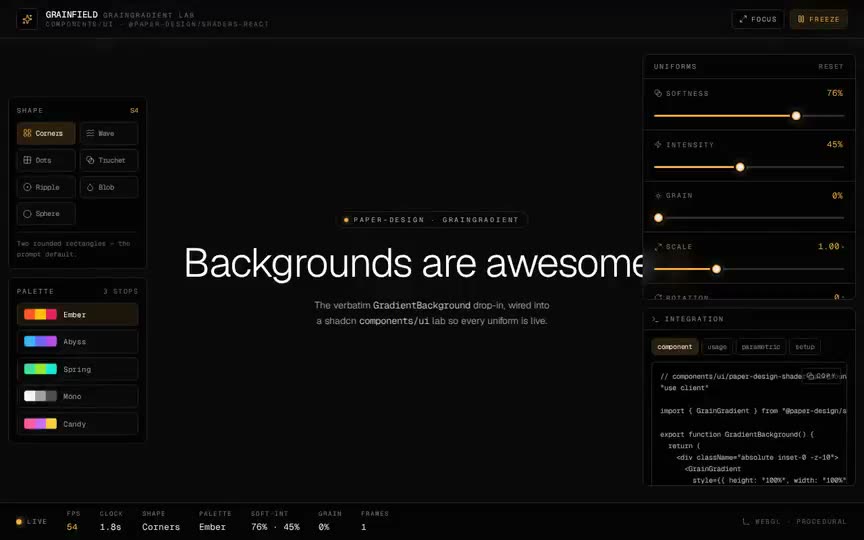Click the Softness value 76%
The width and height of the screenshot is (864, 540).
834,93
